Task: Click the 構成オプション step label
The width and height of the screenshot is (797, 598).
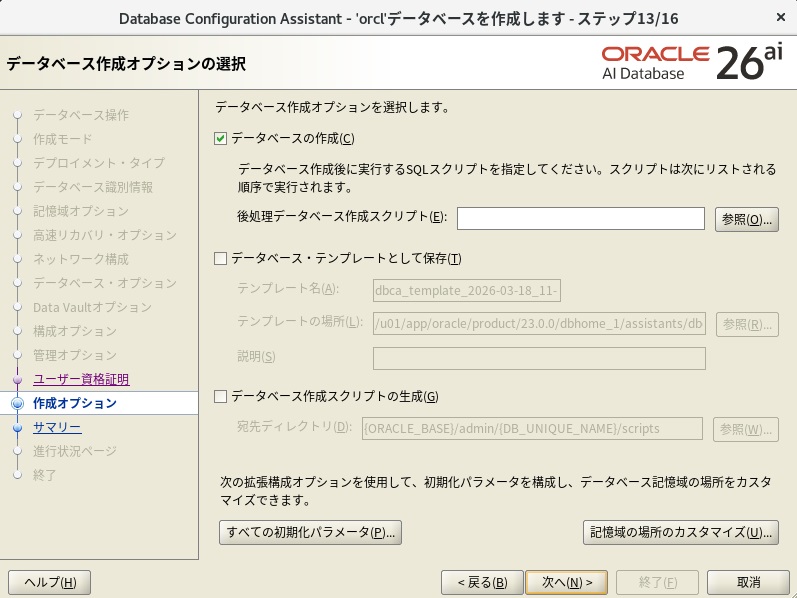Action: click(x=75, y=331)
